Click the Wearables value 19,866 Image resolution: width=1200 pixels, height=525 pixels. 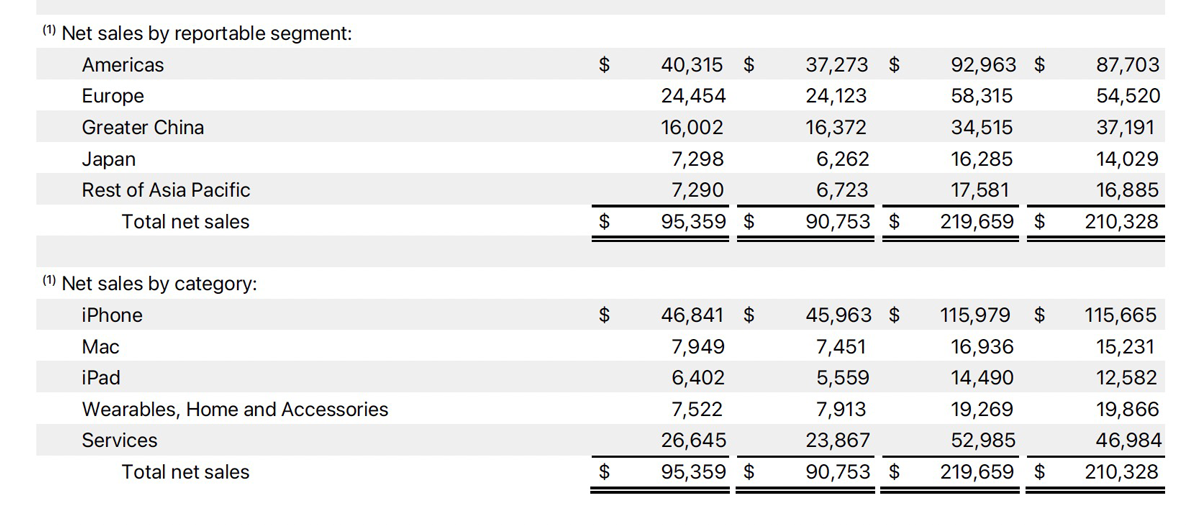pyautogui.click(x=1125, y=409)
